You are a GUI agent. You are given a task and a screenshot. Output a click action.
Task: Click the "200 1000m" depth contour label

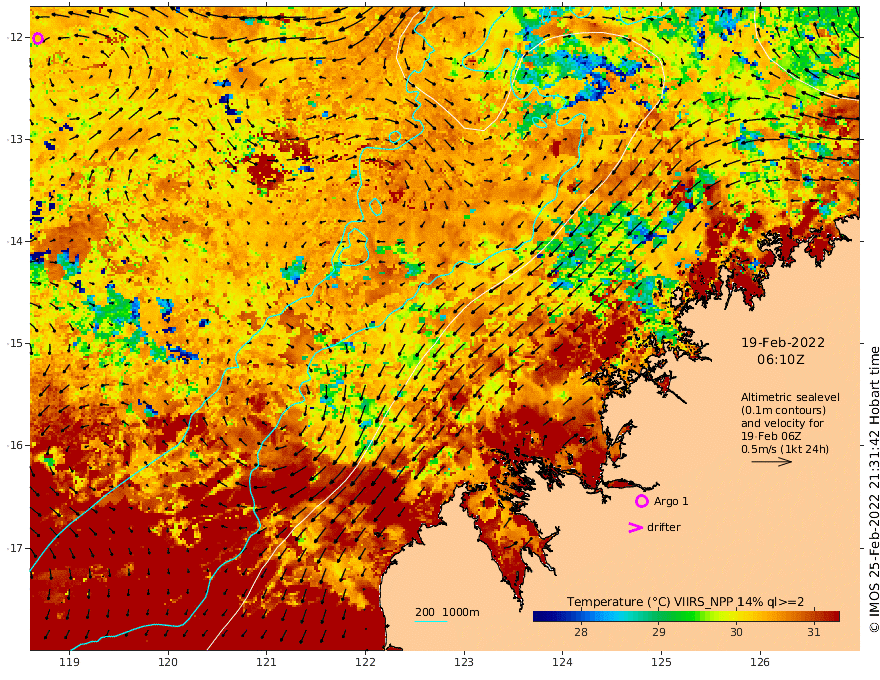pos(447,612)
